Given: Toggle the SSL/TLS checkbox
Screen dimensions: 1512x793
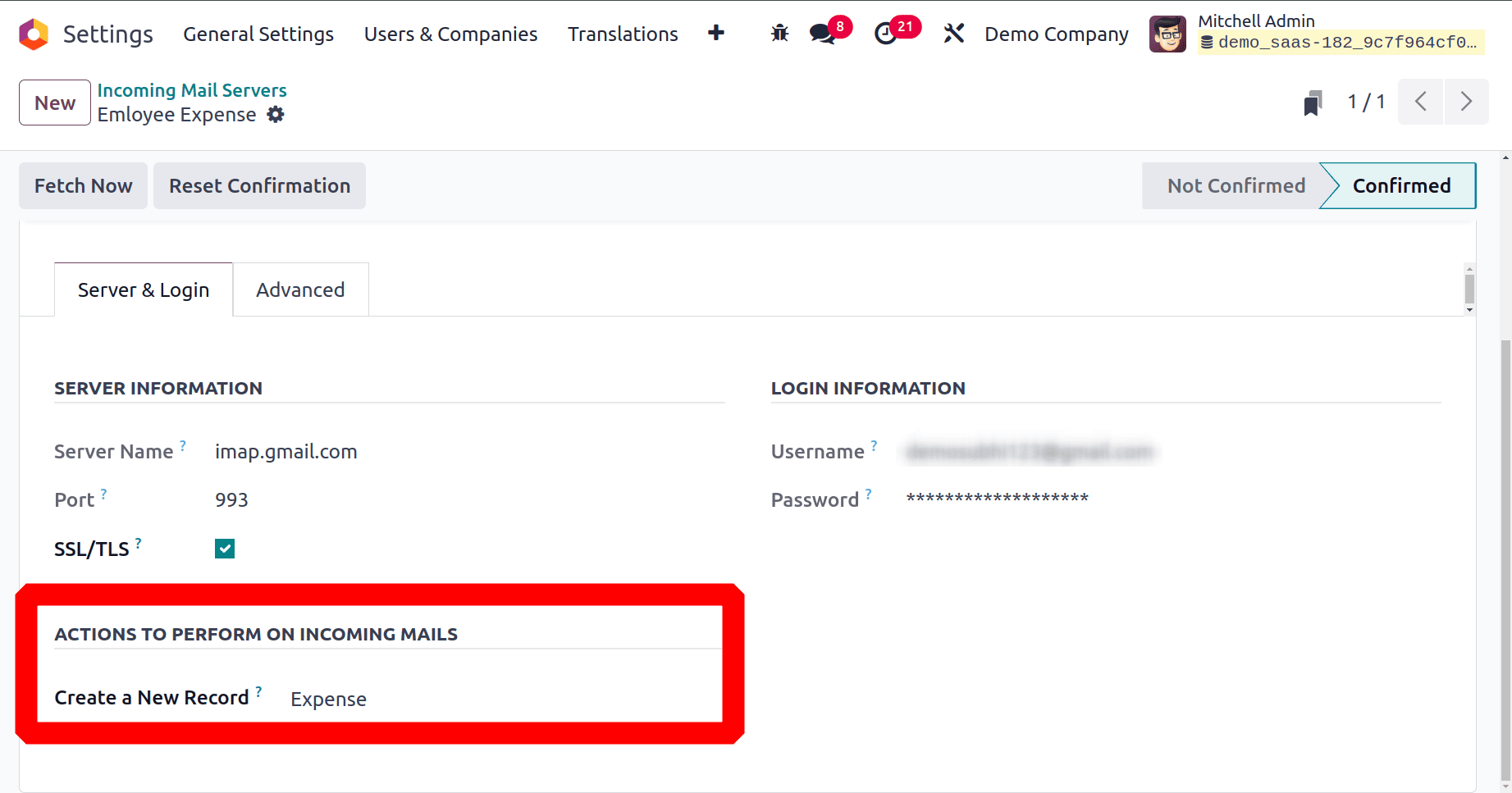Looking at the screenshot, I should click(225, 549).
